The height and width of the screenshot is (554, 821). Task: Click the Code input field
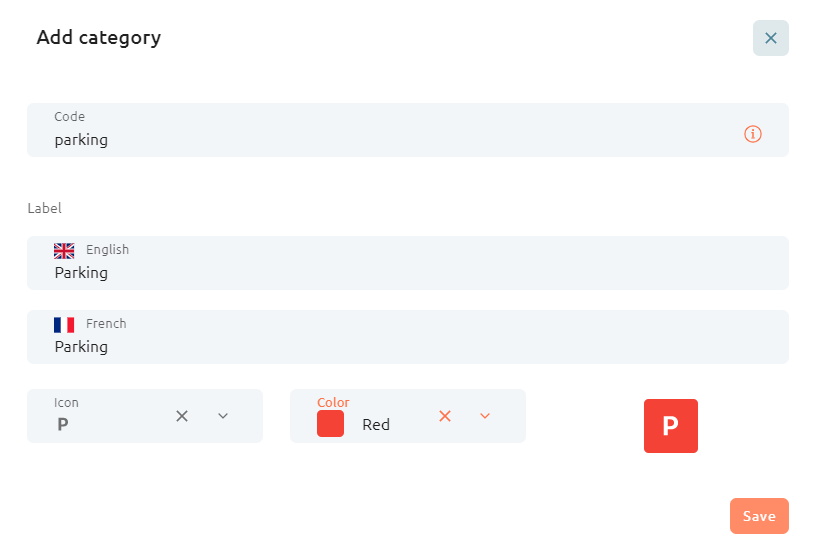click(x=407, y=130)
